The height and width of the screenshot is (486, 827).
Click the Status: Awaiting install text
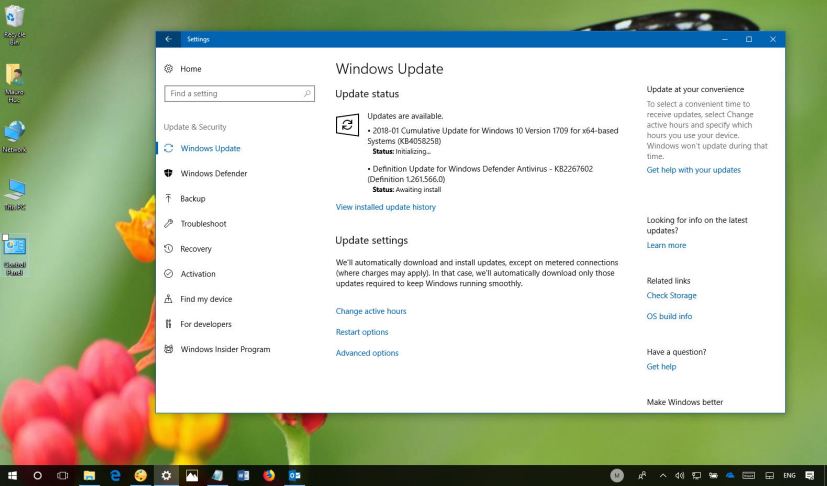pyautogui.click(x=407, y=189)
